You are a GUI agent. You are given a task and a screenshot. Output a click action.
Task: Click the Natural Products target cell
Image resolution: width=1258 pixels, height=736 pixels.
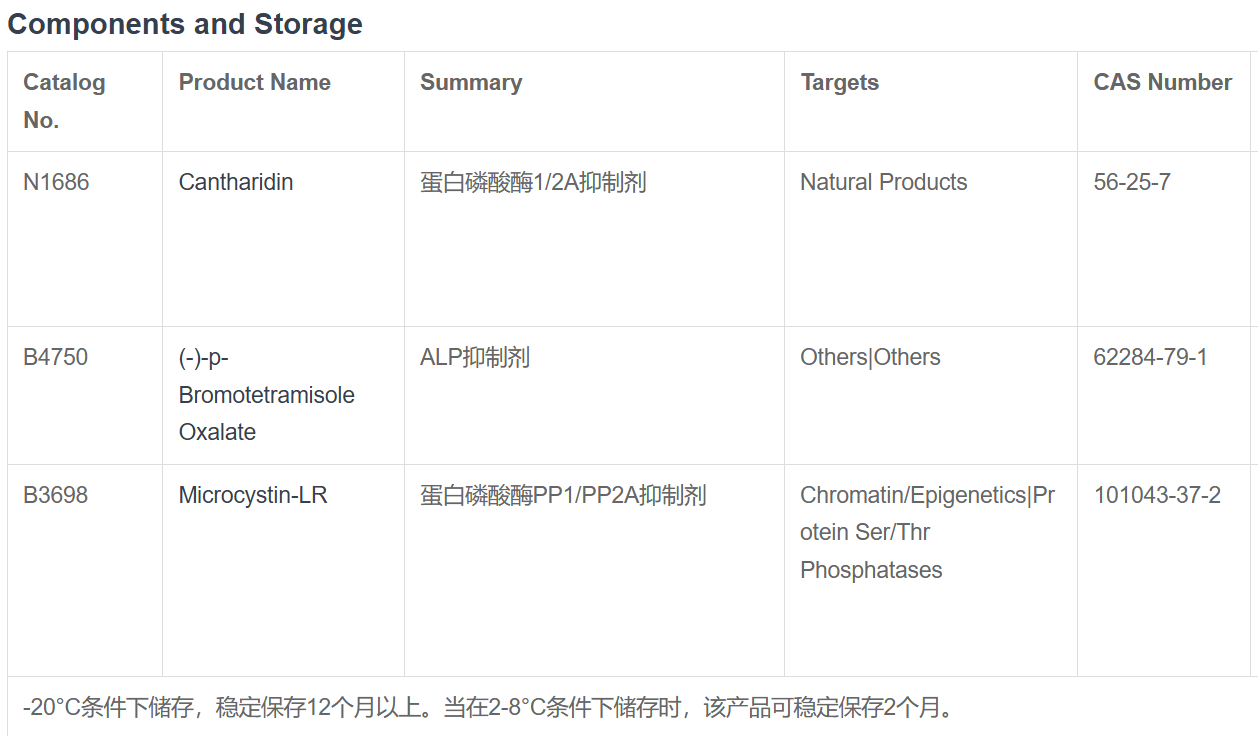pos(884,182)
